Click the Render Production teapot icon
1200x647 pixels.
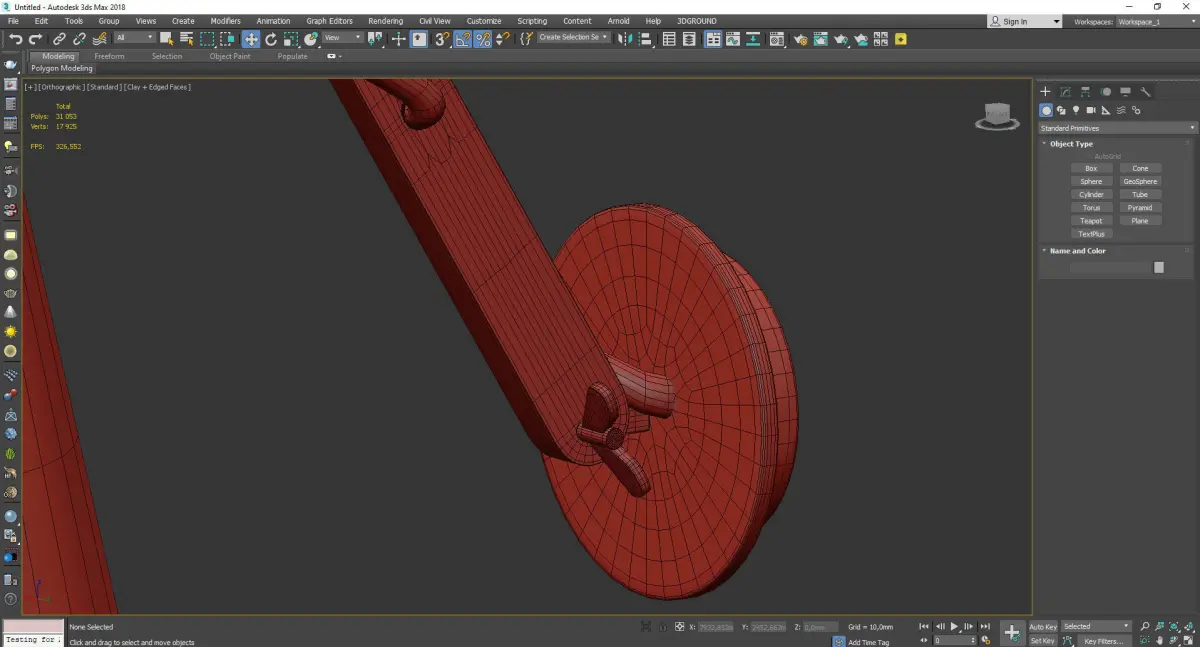coord(841,39)
